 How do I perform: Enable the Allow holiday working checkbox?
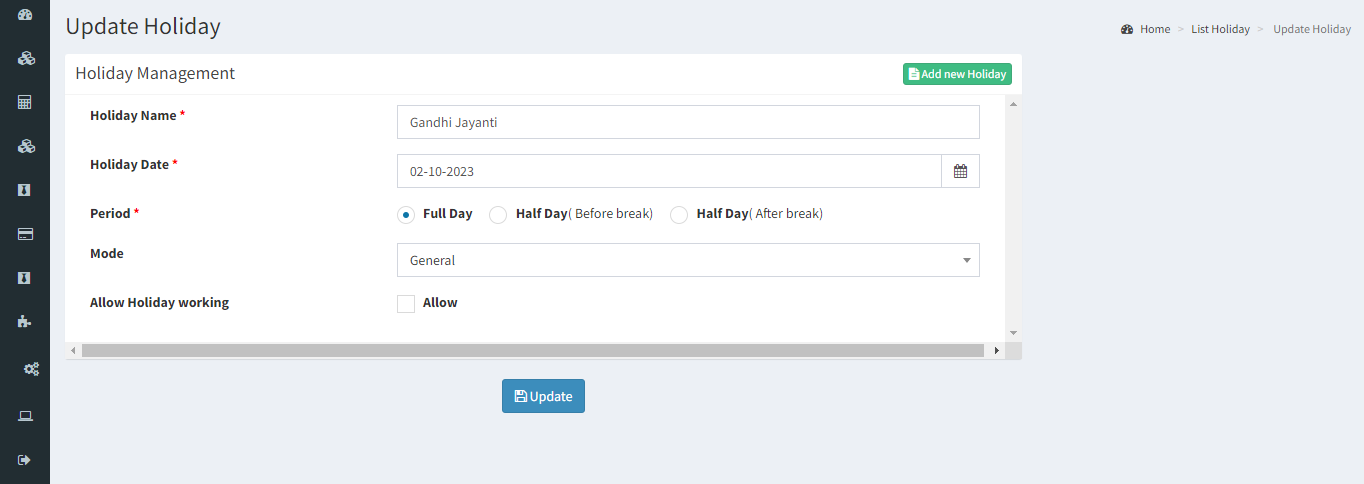point(406,304)
